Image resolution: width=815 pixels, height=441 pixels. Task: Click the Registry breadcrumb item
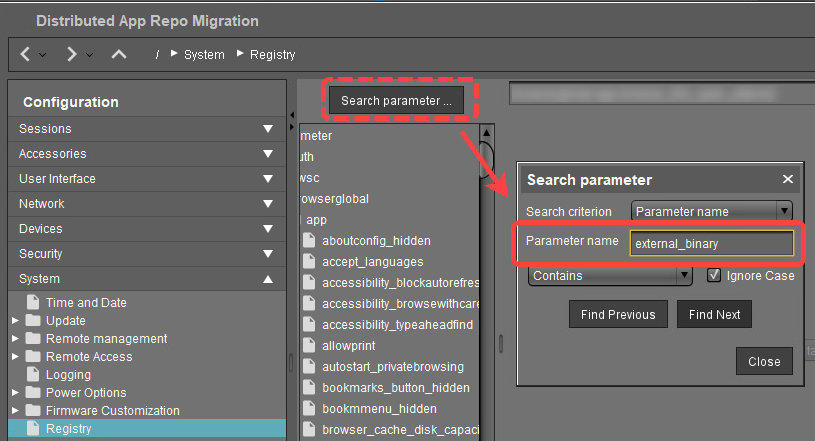272,55
